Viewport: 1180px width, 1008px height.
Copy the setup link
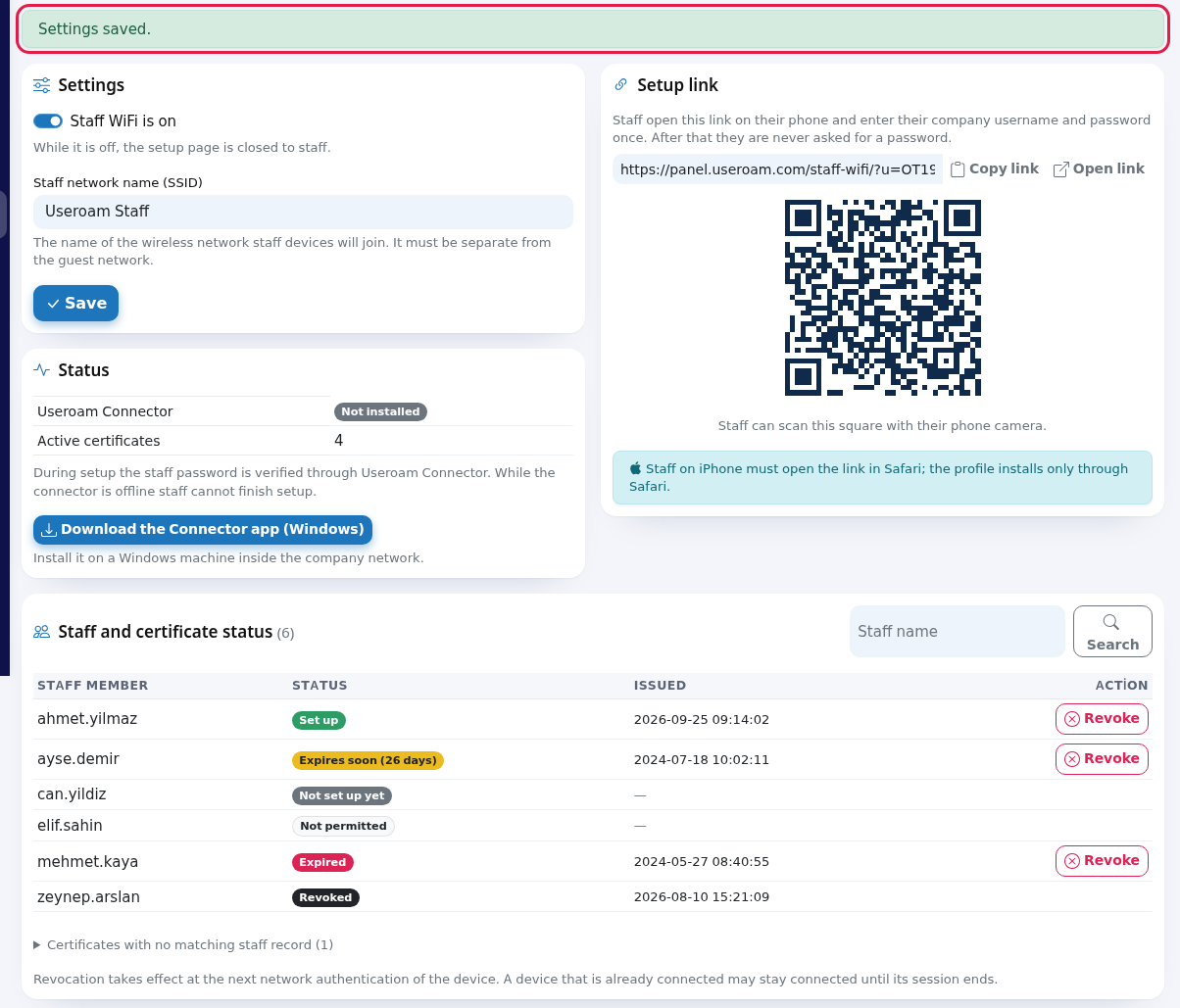point(995,168)
